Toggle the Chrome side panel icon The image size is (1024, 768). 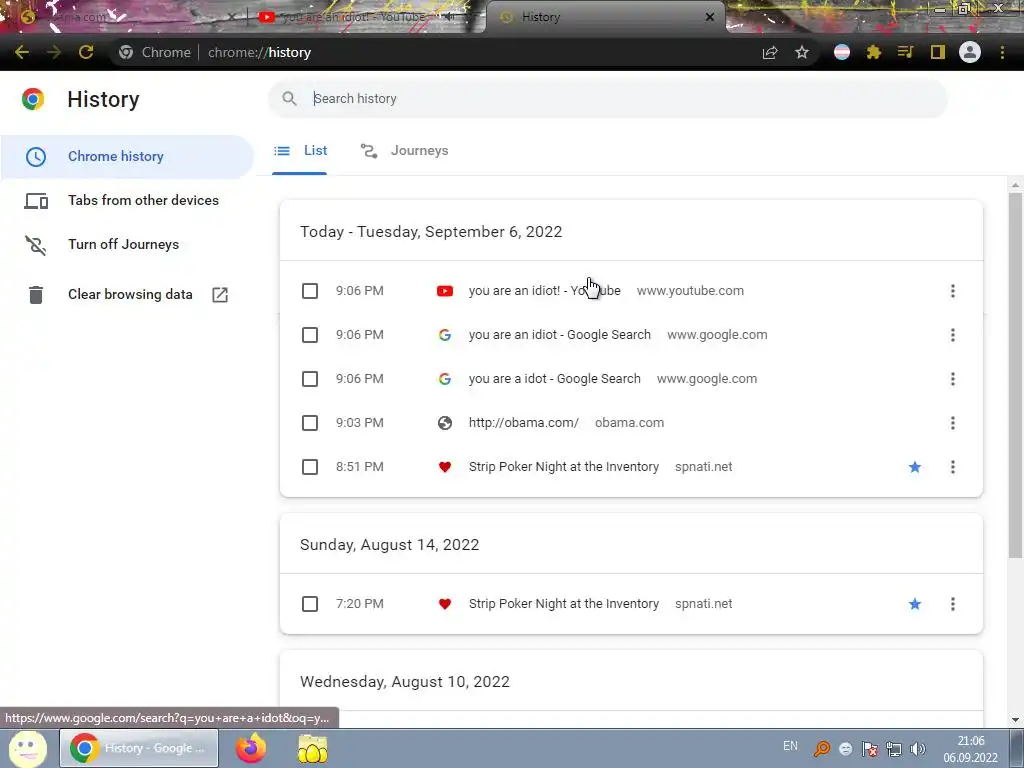[x=938, y=52]
